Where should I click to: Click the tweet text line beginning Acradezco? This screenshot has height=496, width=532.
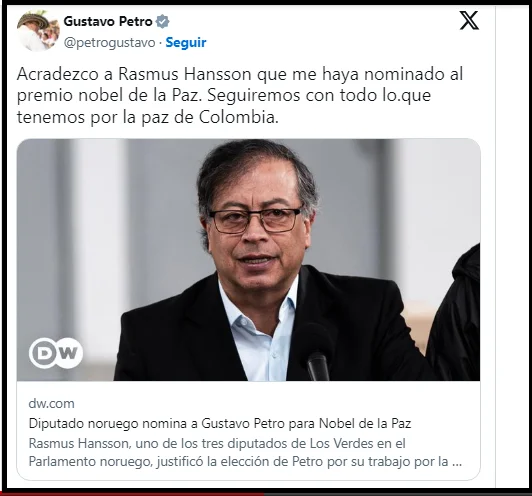(240, 74)
